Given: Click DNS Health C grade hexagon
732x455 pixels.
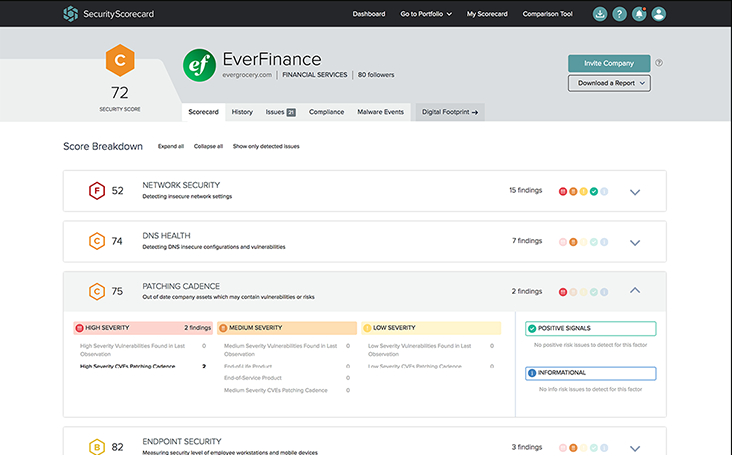Looking at the screenshot, I should click(x=97, y=241).
